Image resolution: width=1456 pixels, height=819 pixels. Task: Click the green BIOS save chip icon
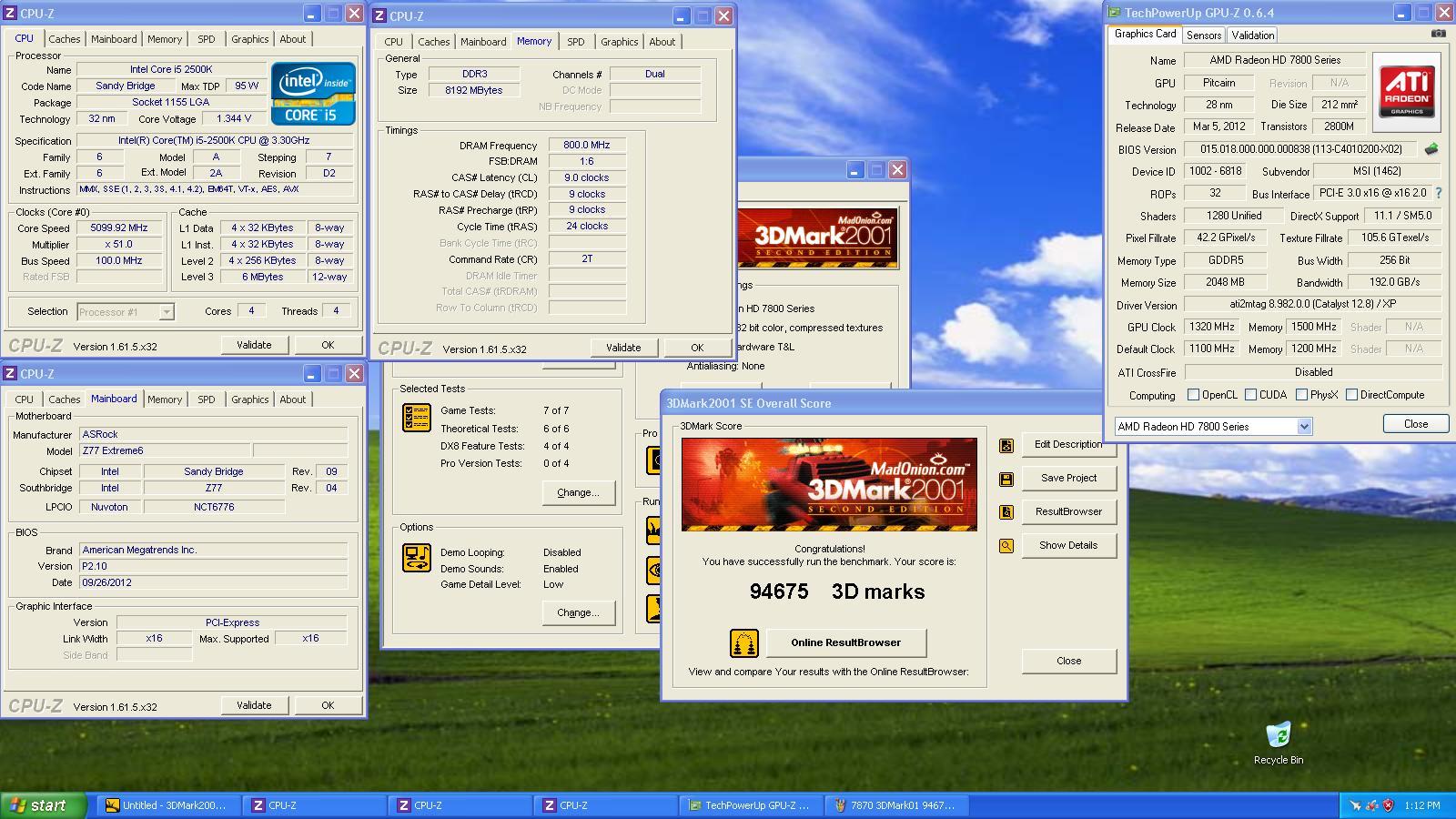tap(1431, 149)
